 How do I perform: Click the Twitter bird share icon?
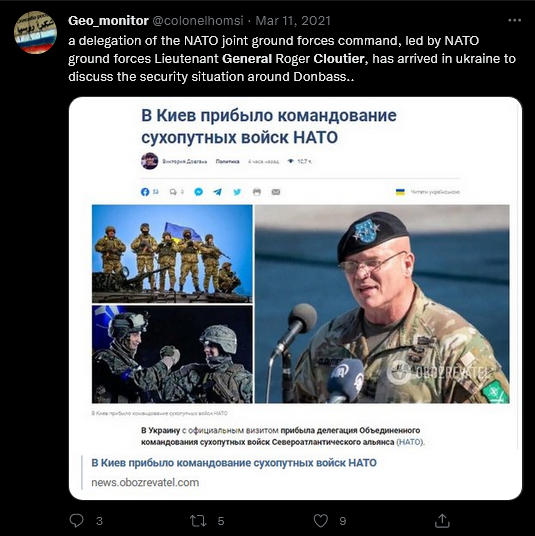[x=237, y=192]
